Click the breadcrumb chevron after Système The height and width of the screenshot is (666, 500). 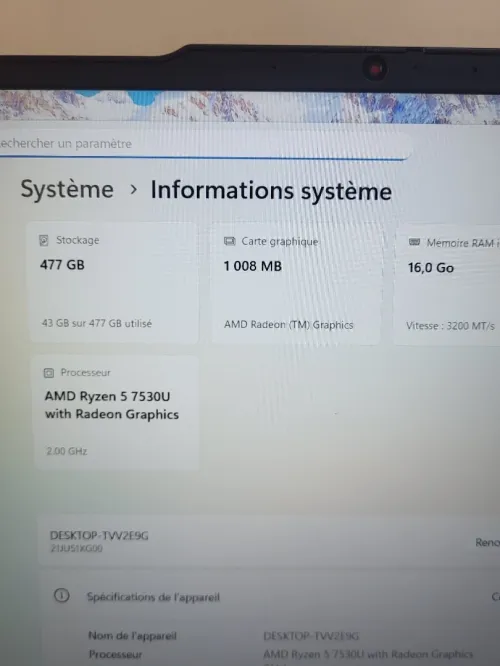(133, 189)
